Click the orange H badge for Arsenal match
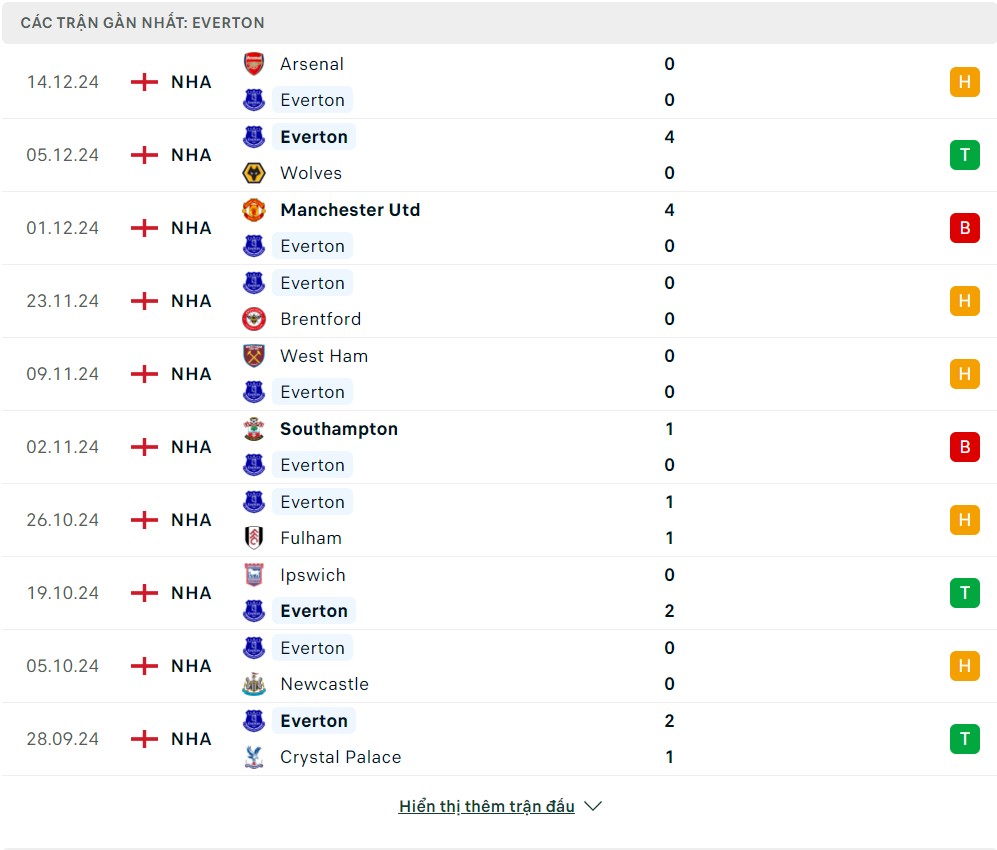This screenshot has height=850, width=997. pyautogui.click(x=964, y=82)
